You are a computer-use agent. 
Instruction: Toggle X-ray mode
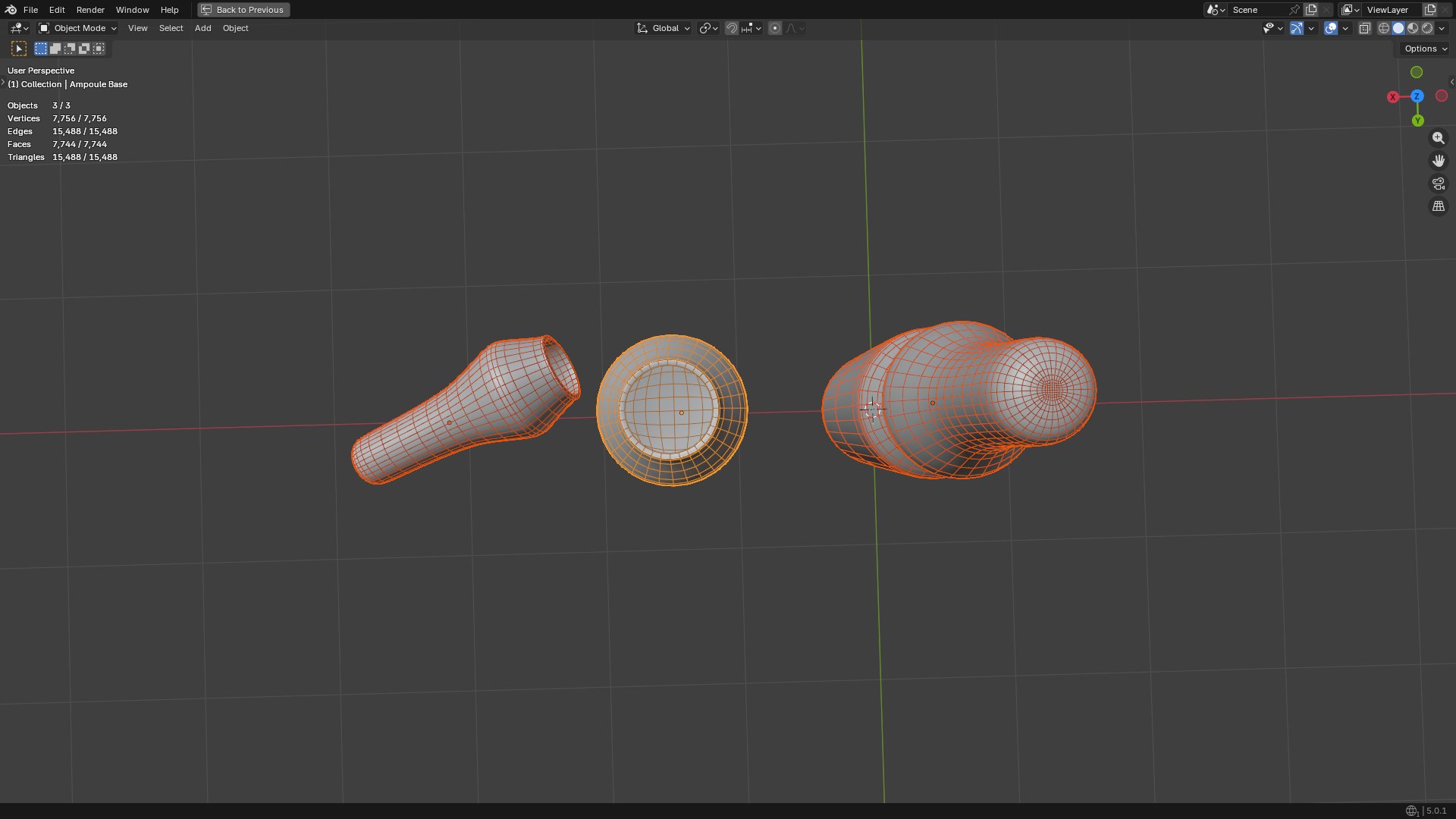coord(1364,28)
